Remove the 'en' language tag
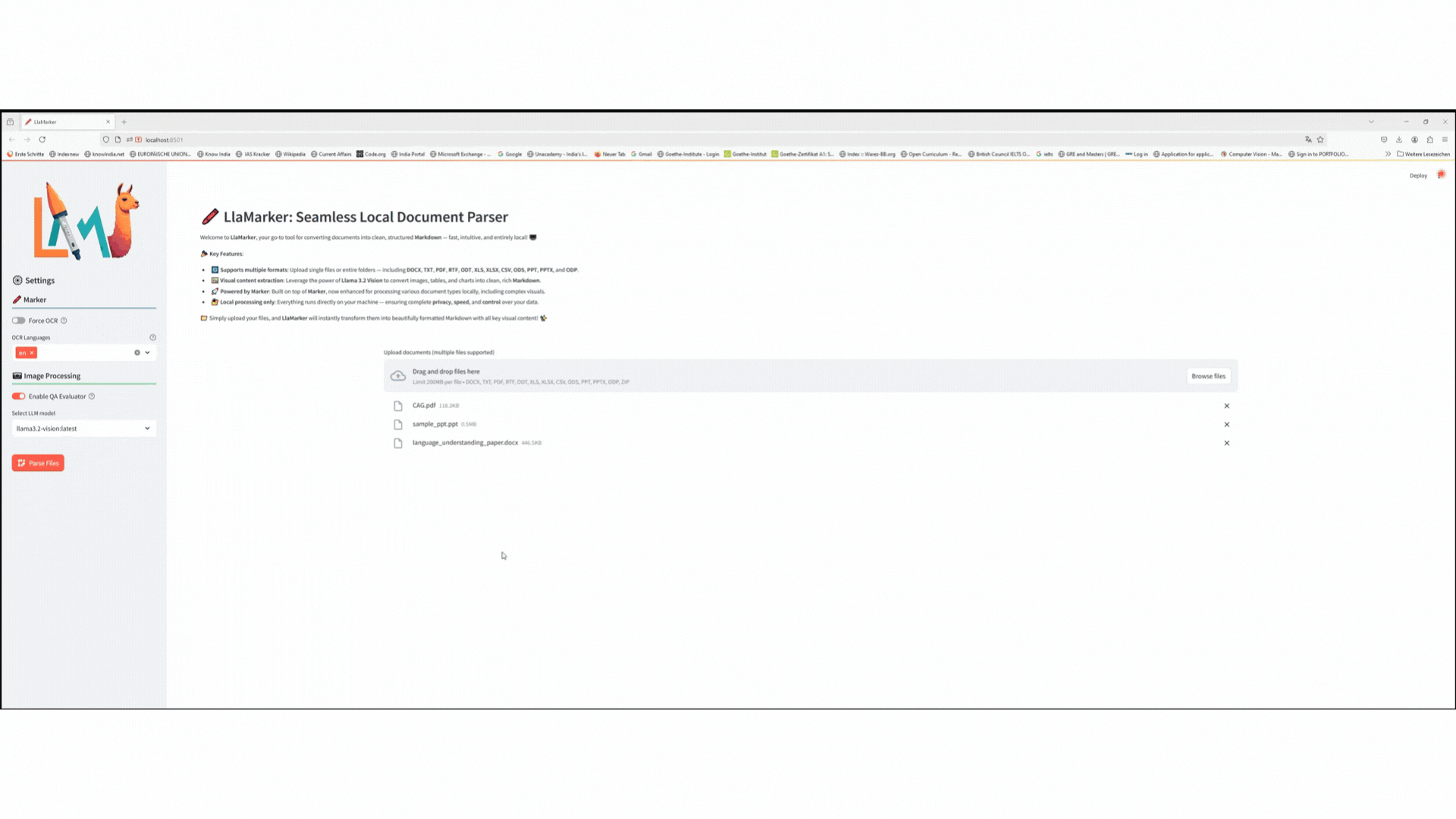The width and height of the screenshot is (1456, 819). [32, 353]
